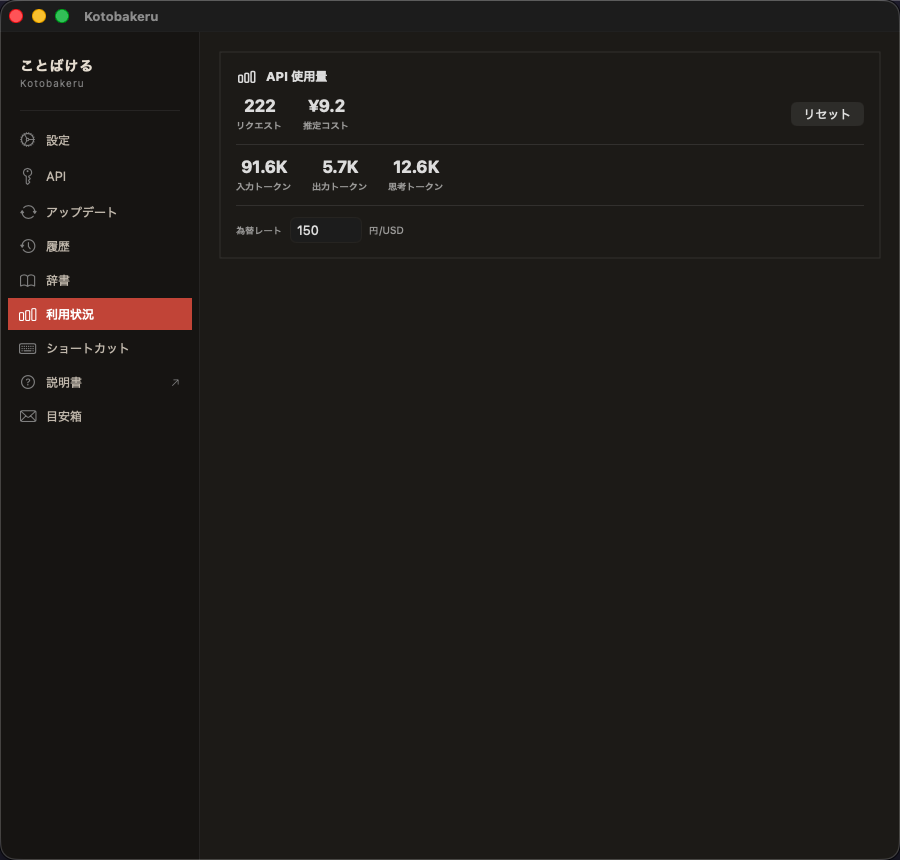Click the ¥9.2 推定コスト value
This screenshot has height=860, width=900.
tap(326, 107)
